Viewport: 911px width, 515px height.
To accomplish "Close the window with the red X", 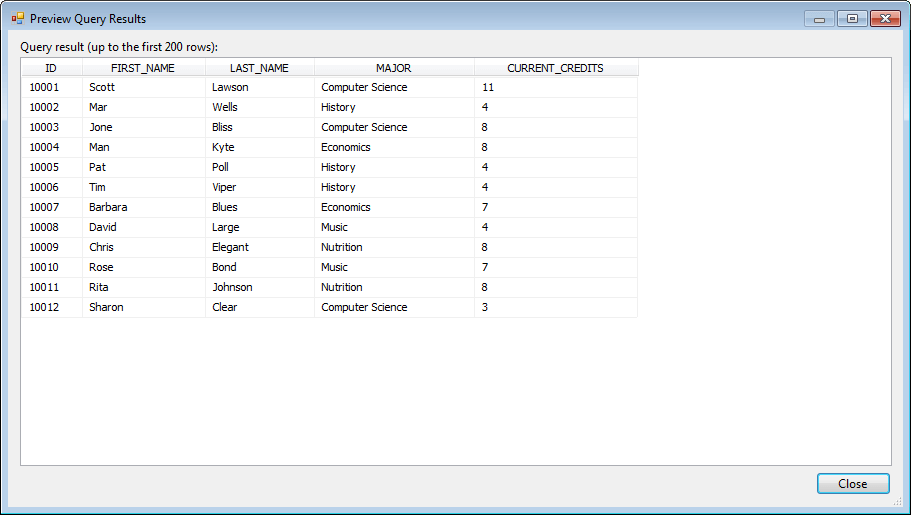I will [885, 19].
